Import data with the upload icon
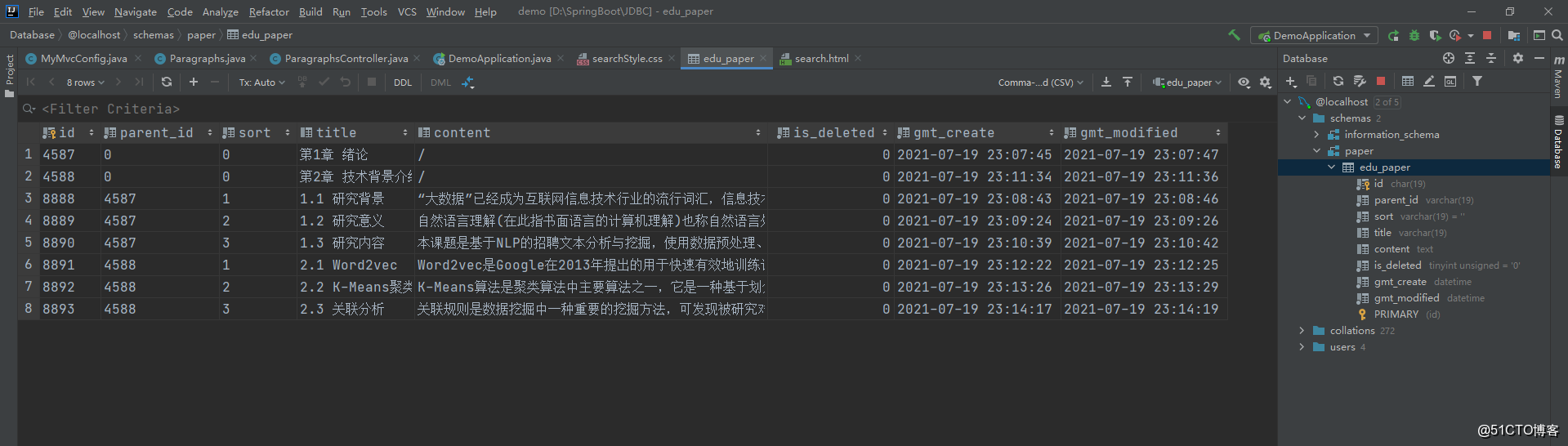The height and width of the screenshot is (446, 1568). point(1128,82)
